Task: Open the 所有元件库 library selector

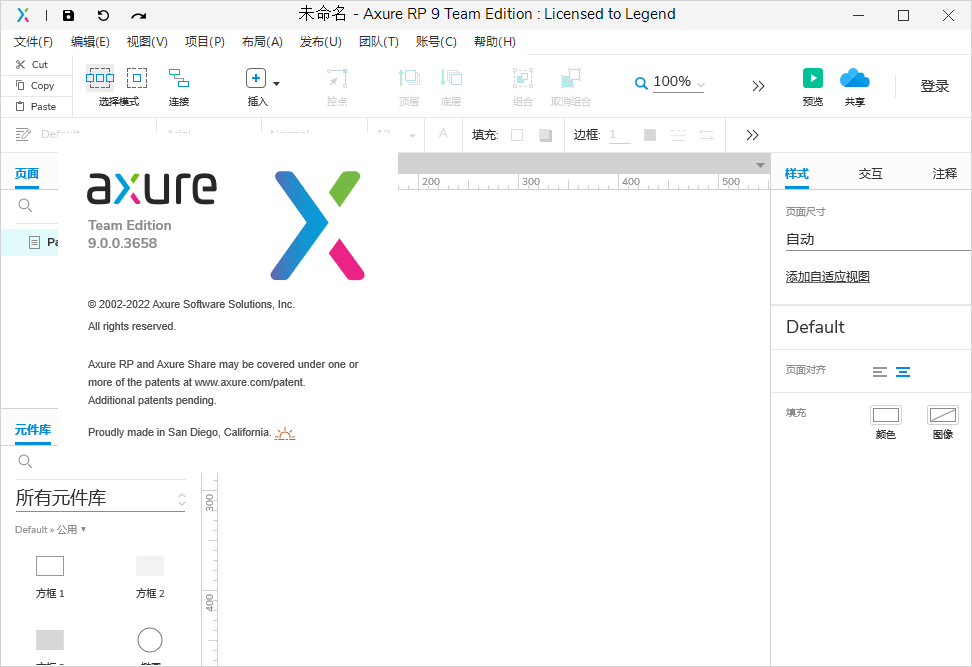Action: [100, 498]
